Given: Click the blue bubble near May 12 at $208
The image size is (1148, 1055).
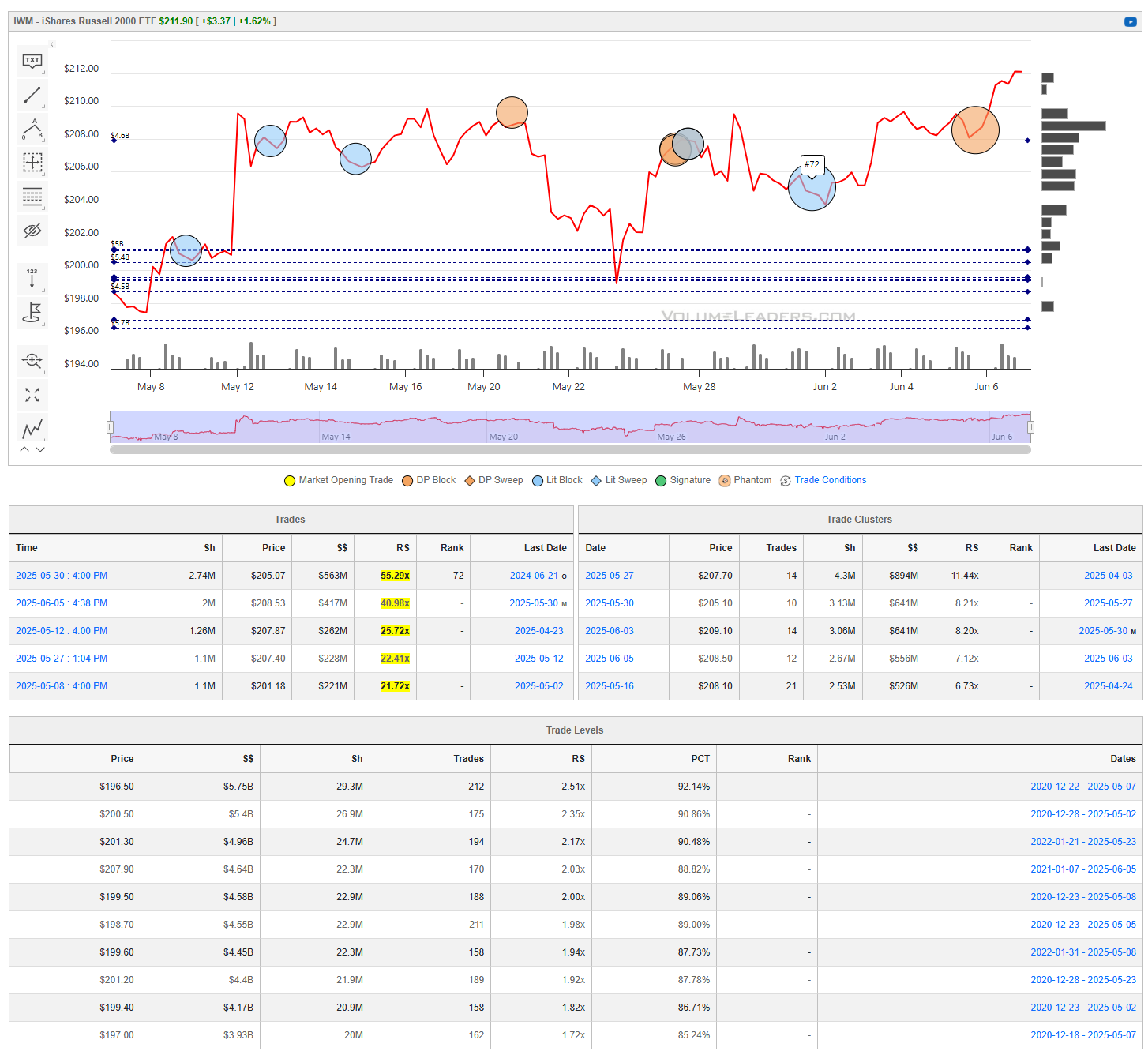Looking at the screenshot, I should click(270, 141).
